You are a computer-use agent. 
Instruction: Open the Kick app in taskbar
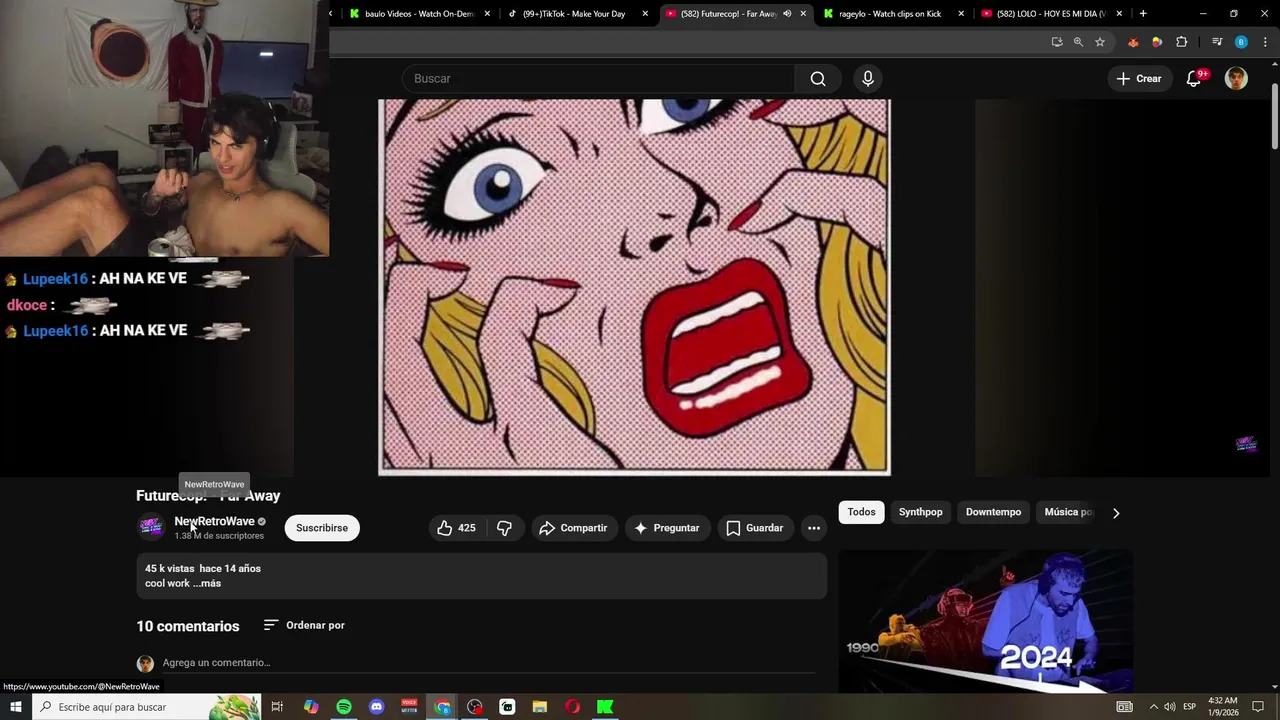pyautogui.click(x=605, y=707)
